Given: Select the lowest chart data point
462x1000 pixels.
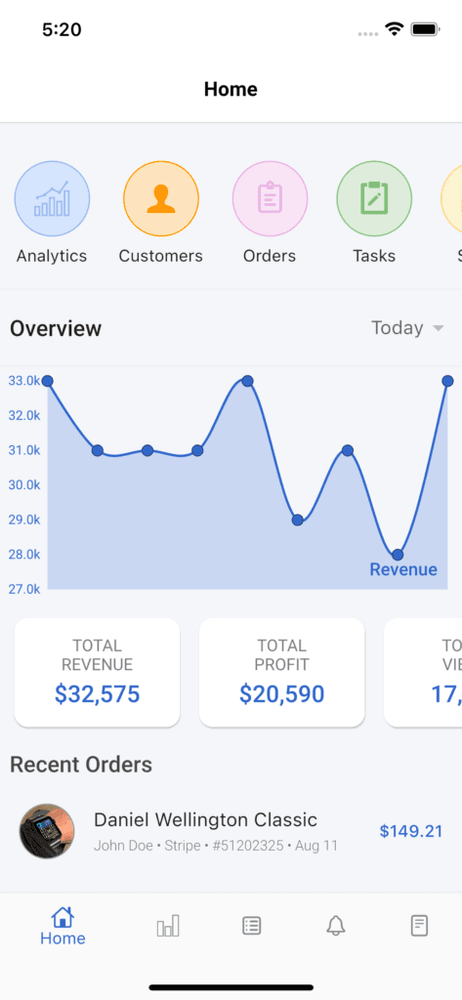Looking at the screenshot, I should [x=398, y=554].
